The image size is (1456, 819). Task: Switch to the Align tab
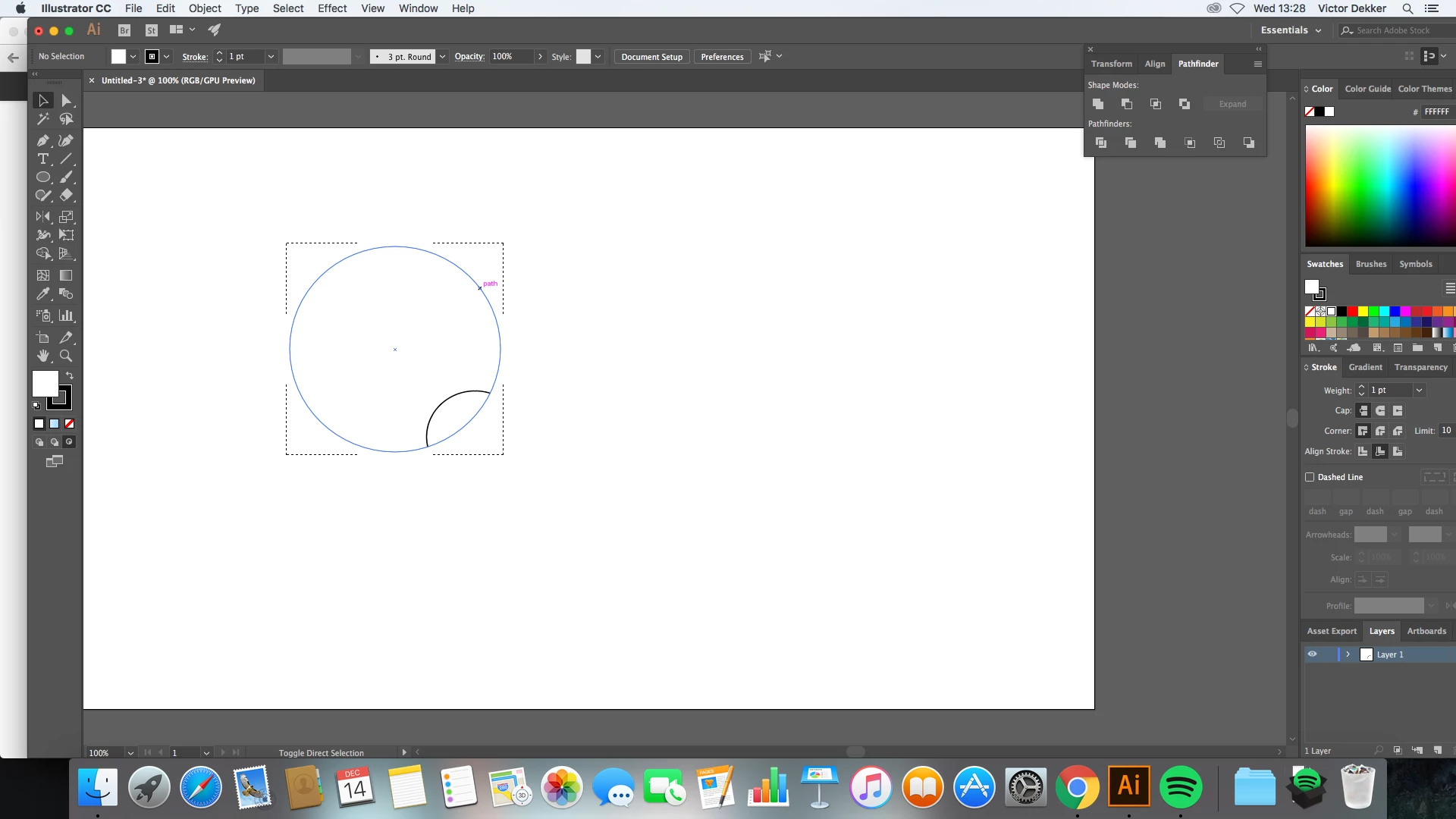pyautogui.click(x=1154, y=64)
